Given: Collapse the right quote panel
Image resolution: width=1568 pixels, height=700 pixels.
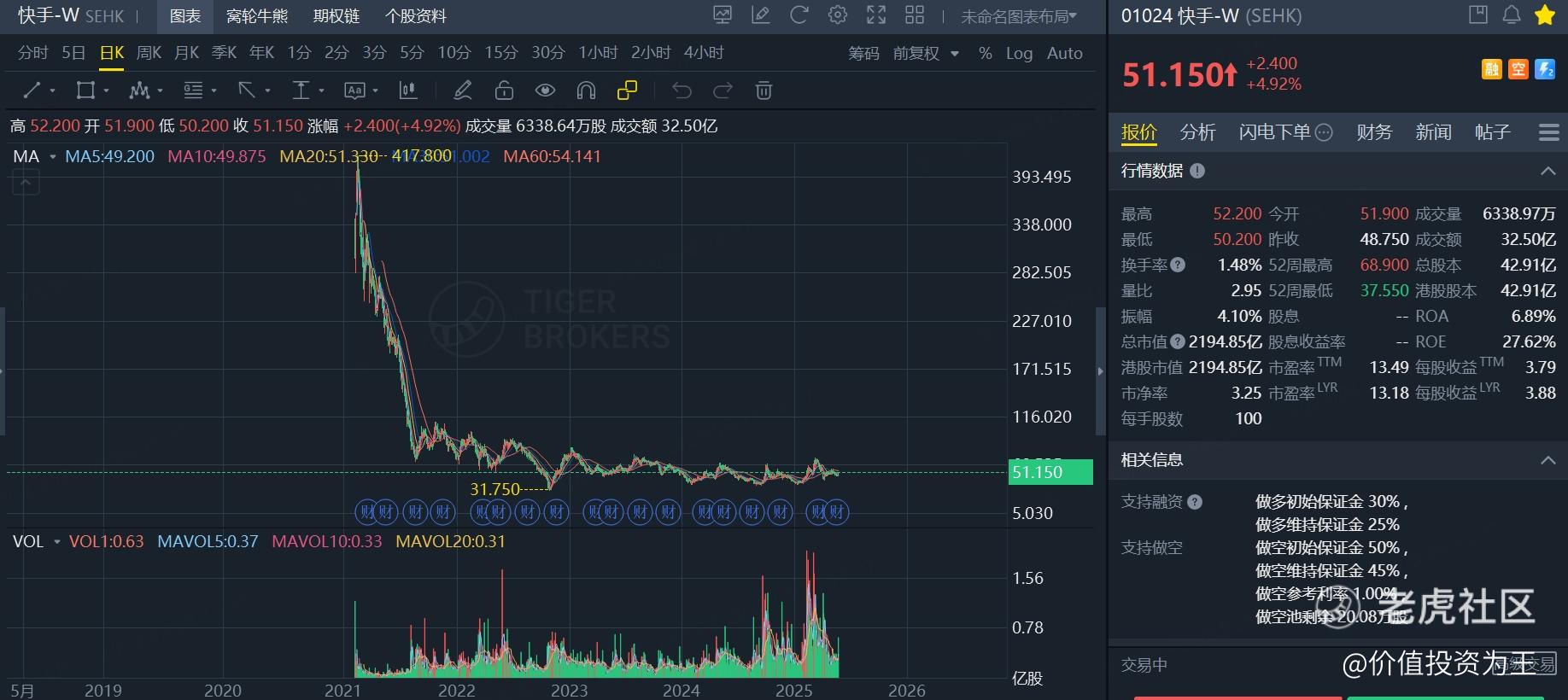Looking at the screenshot, I should (x=1101, y=371).
